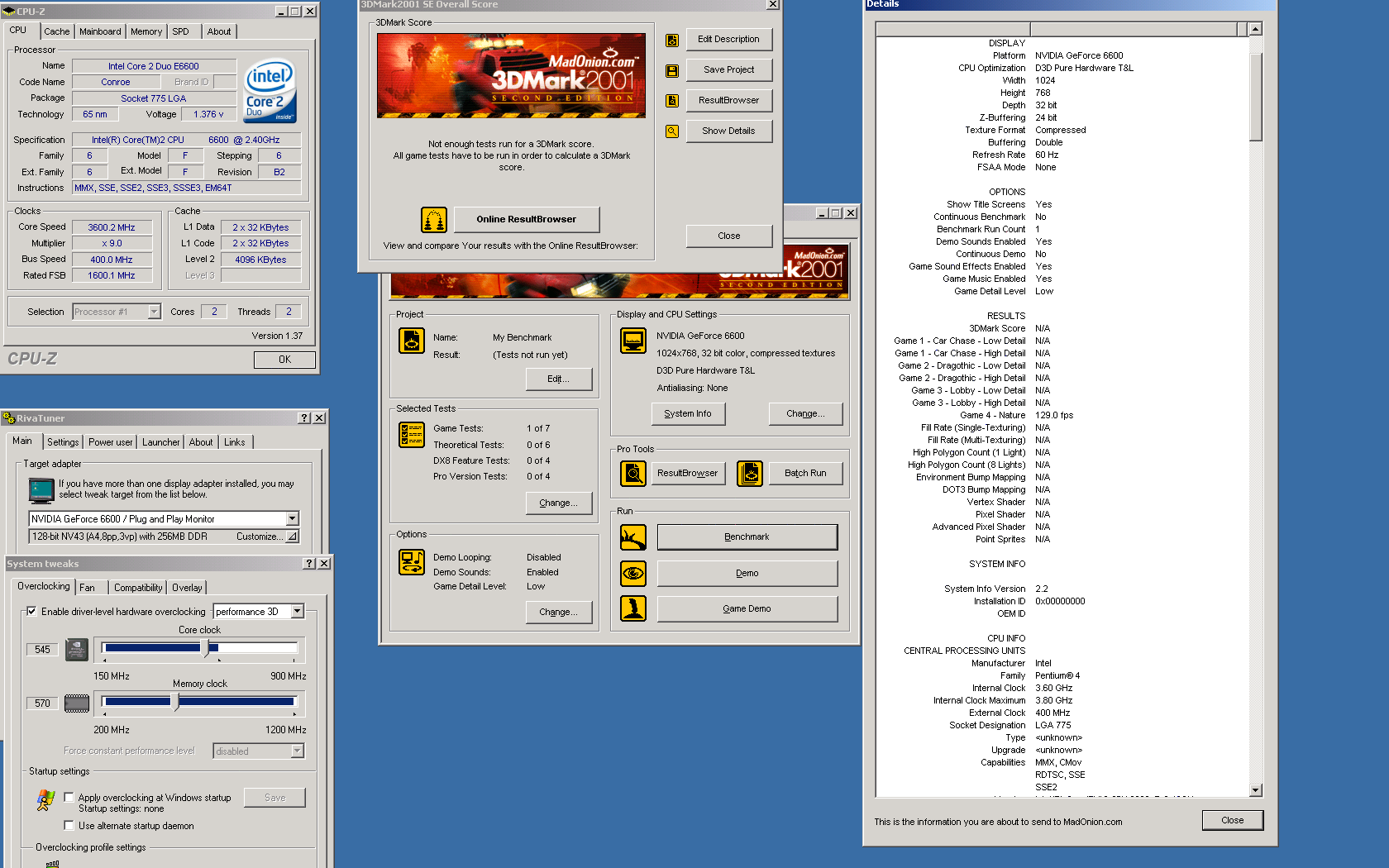The image size is (1389, 868).
Task: Open the Processor #1 selection dropdown
Action: [154, 312]
